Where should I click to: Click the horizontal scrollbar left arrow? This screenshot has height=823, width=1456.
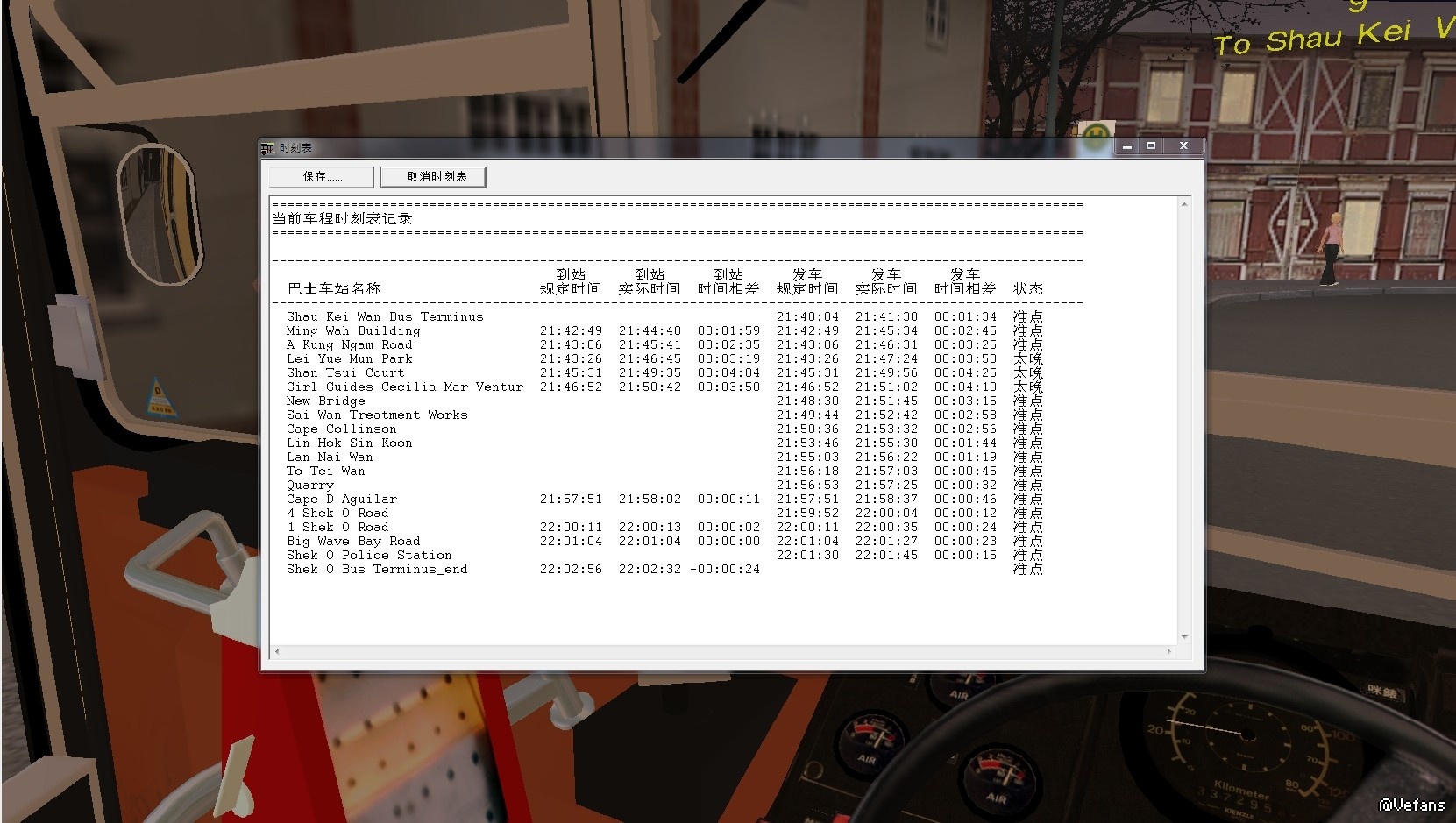coord(278,651)
